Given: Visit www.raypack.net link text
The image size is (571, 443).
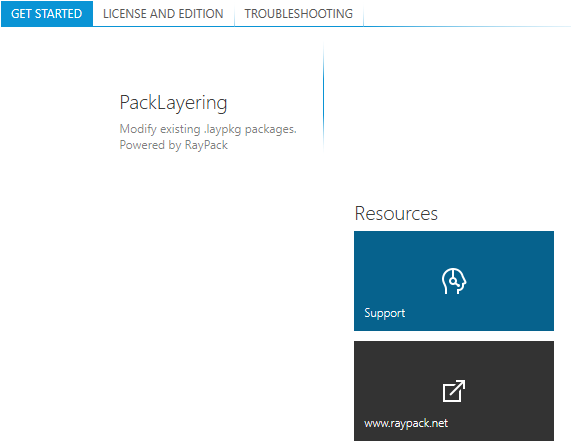Looking at the screenshot, I should [x=406, y=423].
